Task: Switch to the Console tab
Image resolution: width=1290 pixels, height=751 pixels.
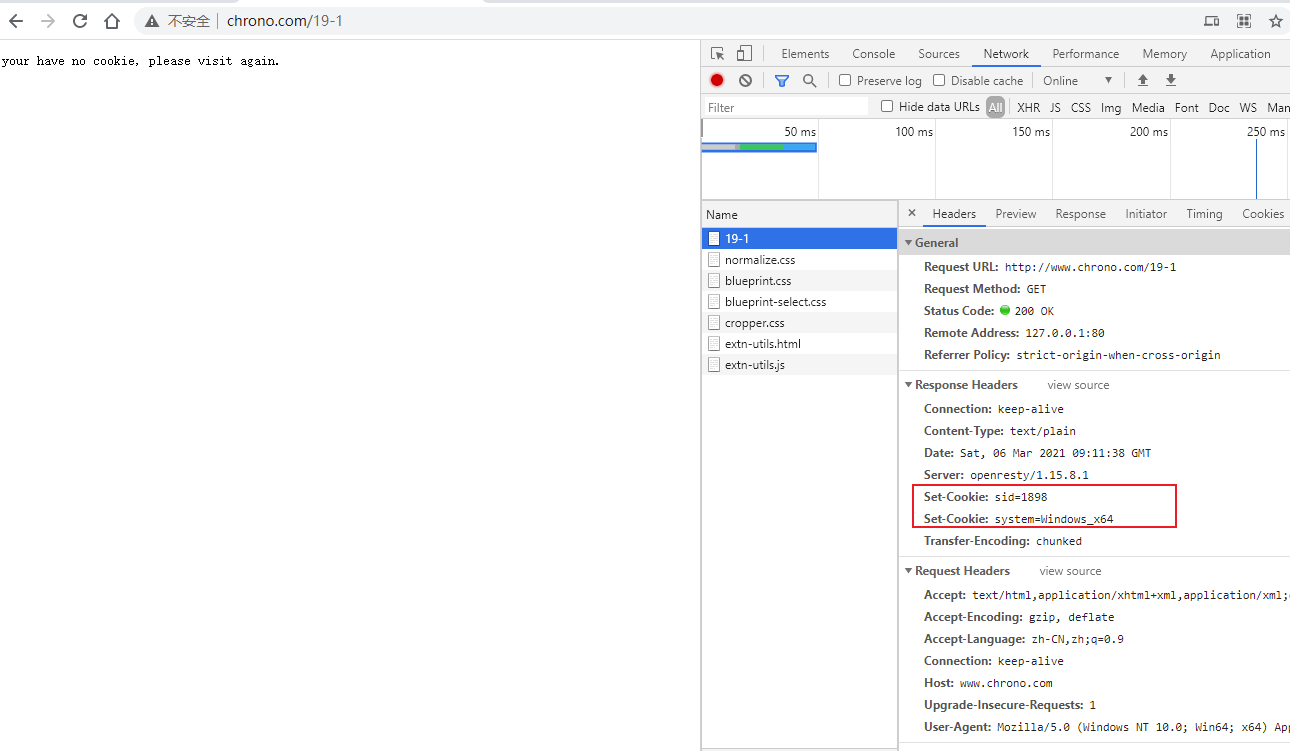Action: coord(873,54)
